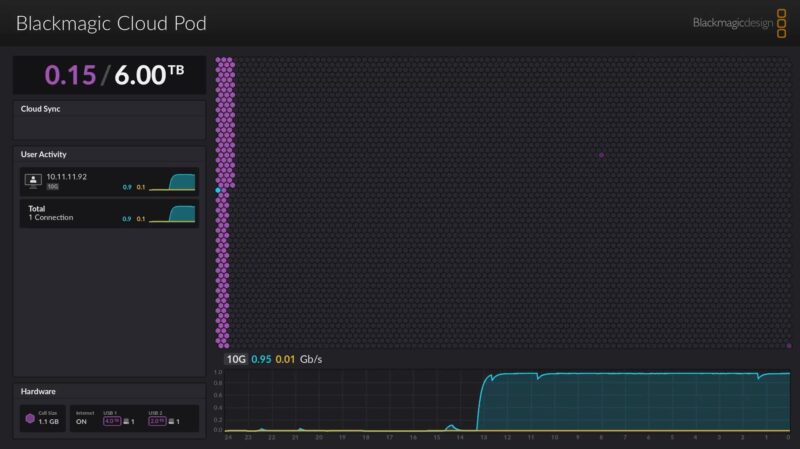
Task: Click the purple used cells column in storage map
Action: click(224, 203)
